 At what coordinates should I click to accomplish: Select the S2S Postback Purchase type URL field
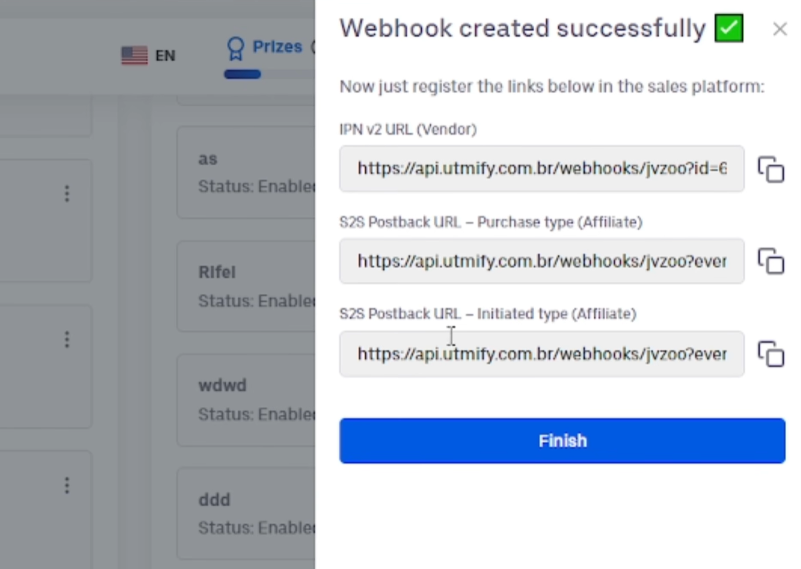point(541,261)
